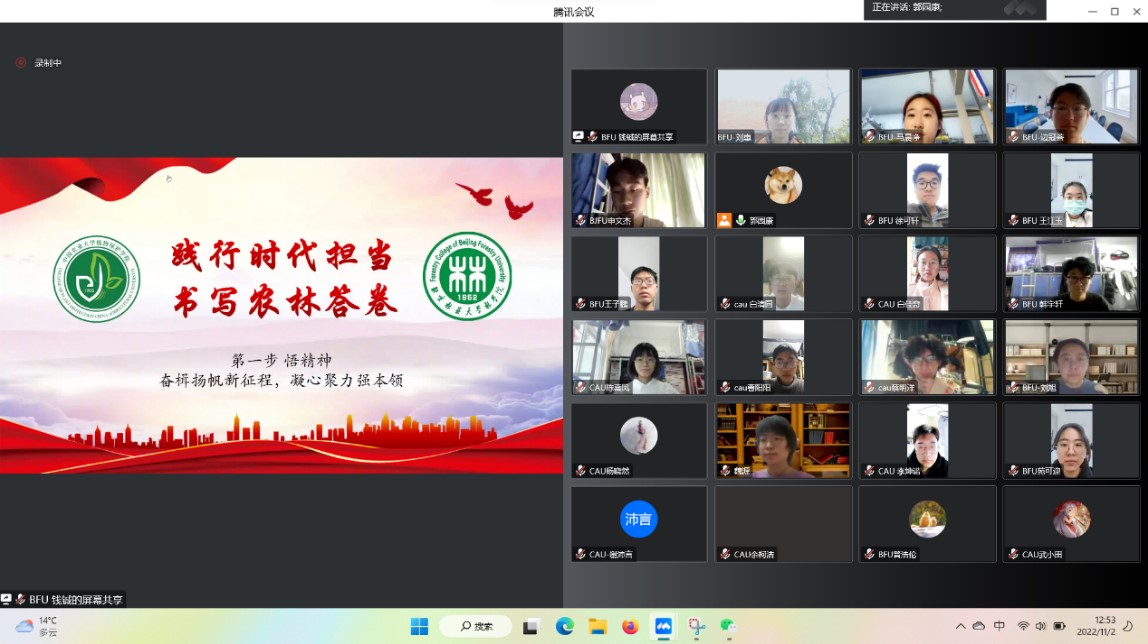Image resolution: width=1148 pixels, height=644 pixels.
Task: Select the BJFU申文杰 video tile
Action: [x=638, y=190]
